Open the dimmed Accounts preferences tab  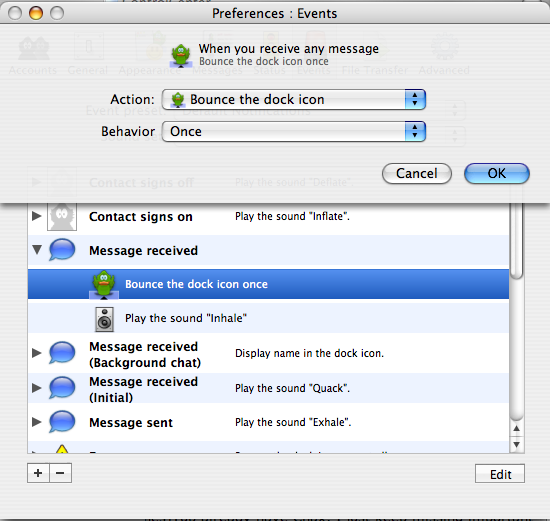[x=33, y=55]
